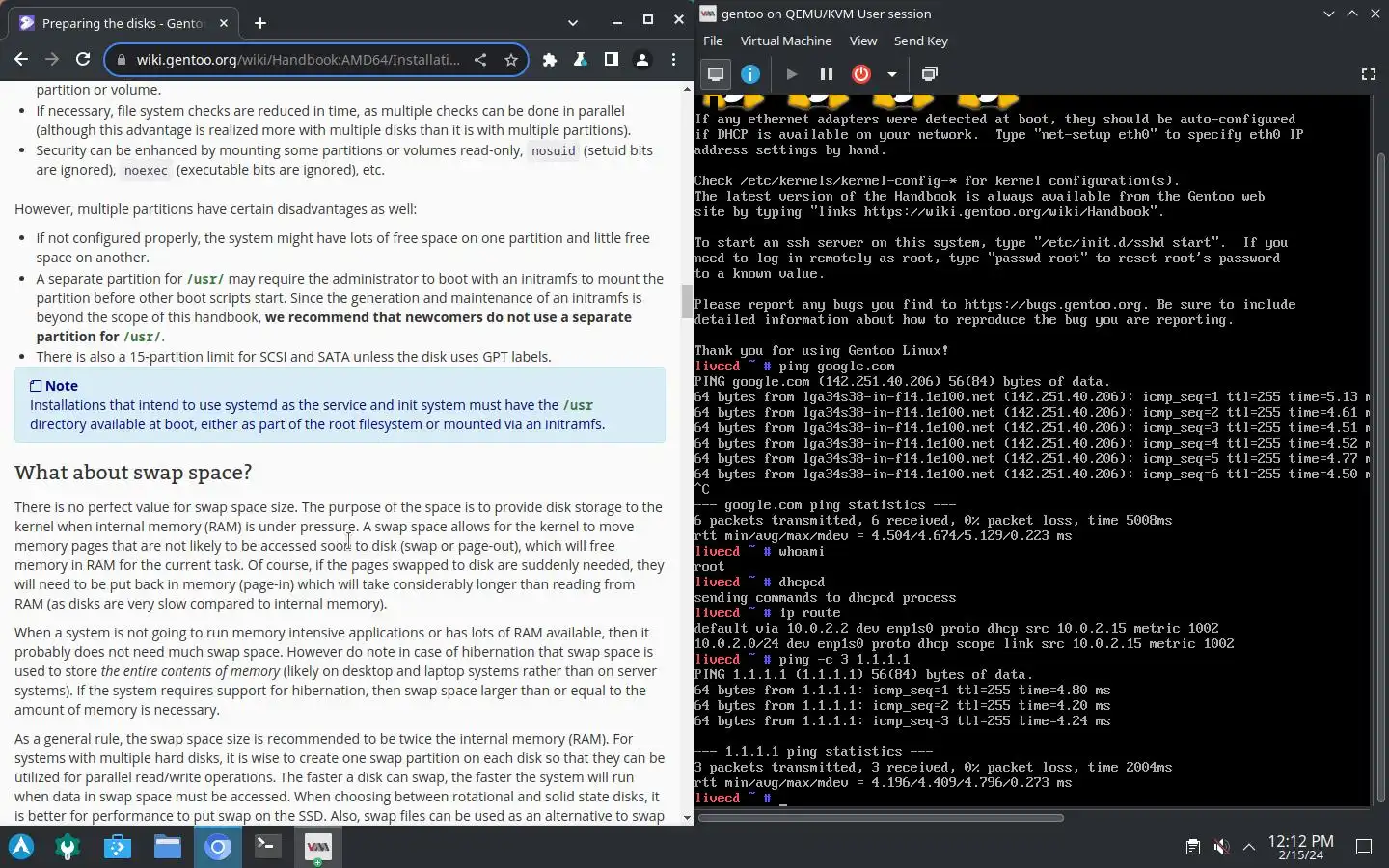Click show desktop button in tray
Viewport: 1389px width, 868px height.
1364,847
